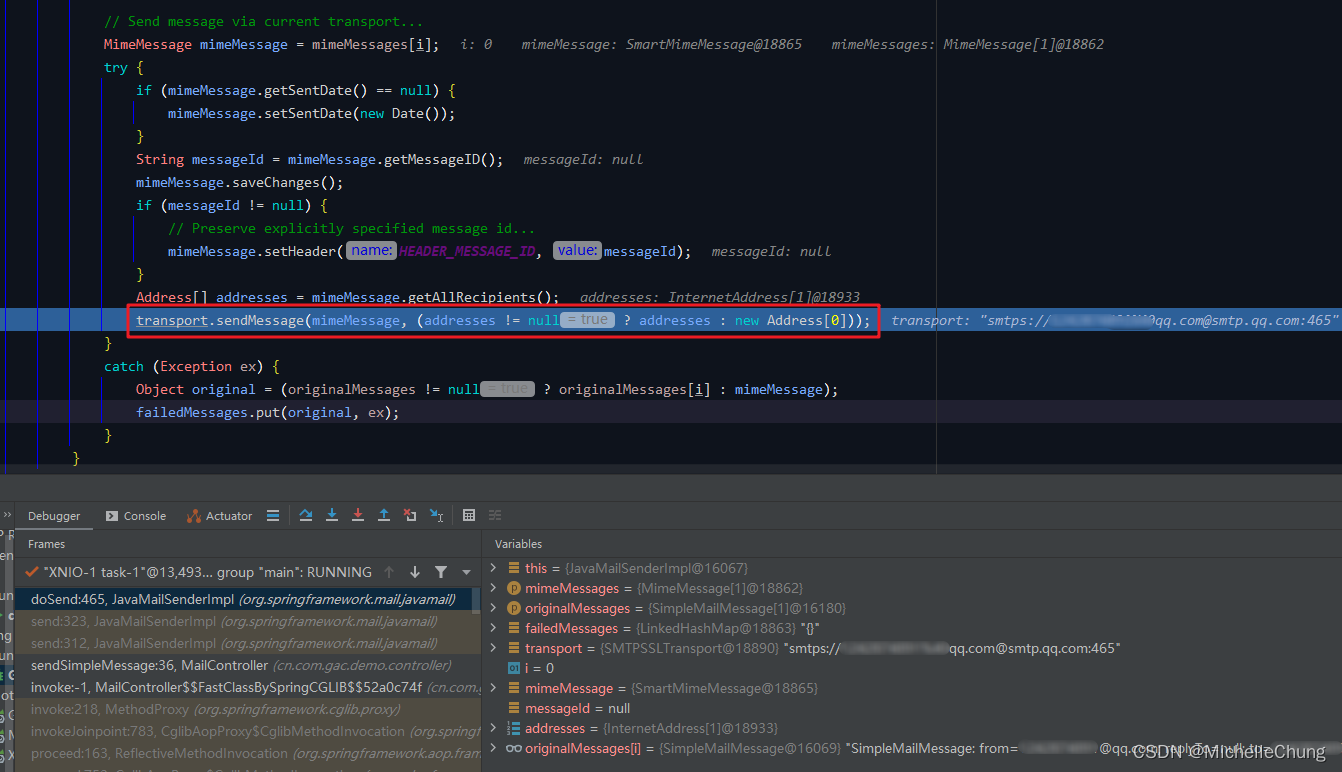The width and height of the screenshot is (1342, 772).
Task: Click the Run to Cursor icon
Action: click(437, 516)
